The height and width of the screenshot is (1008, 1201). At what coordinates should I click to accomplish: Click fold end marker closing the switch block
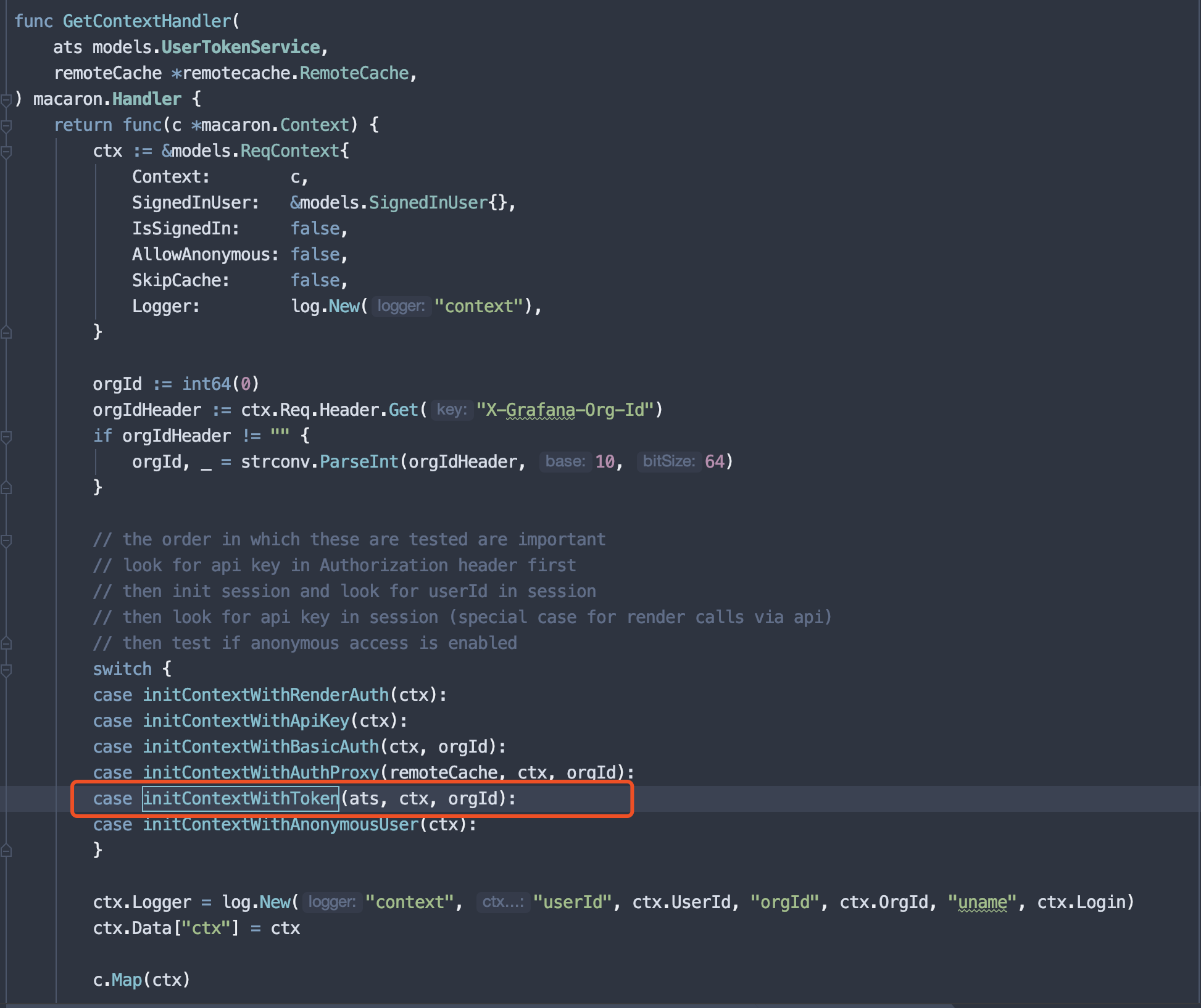pos(6,851)
